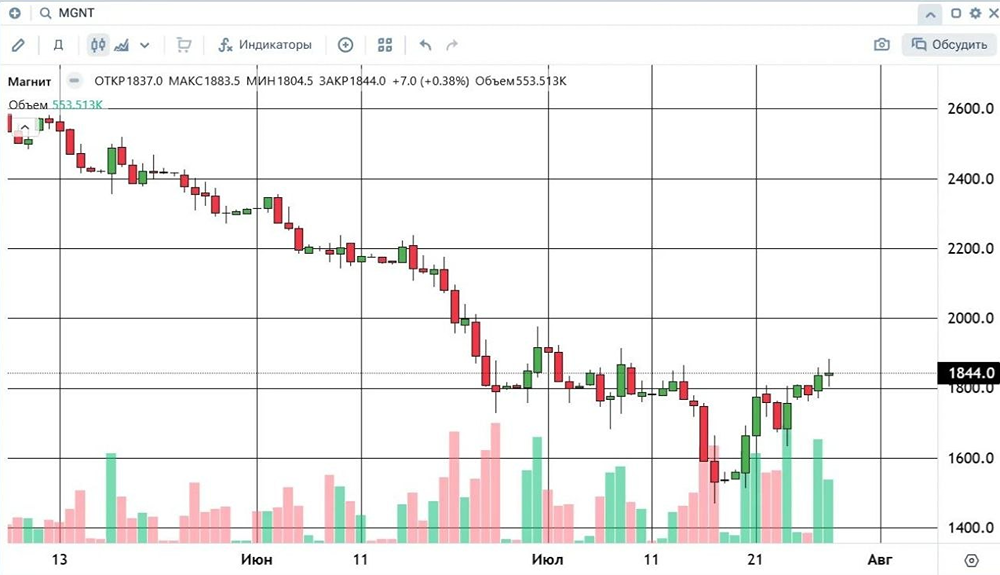The width and height of the screenshot is (1000, 575).
Task: Add comparison symbol with plus circle
Action: point(345,45)
